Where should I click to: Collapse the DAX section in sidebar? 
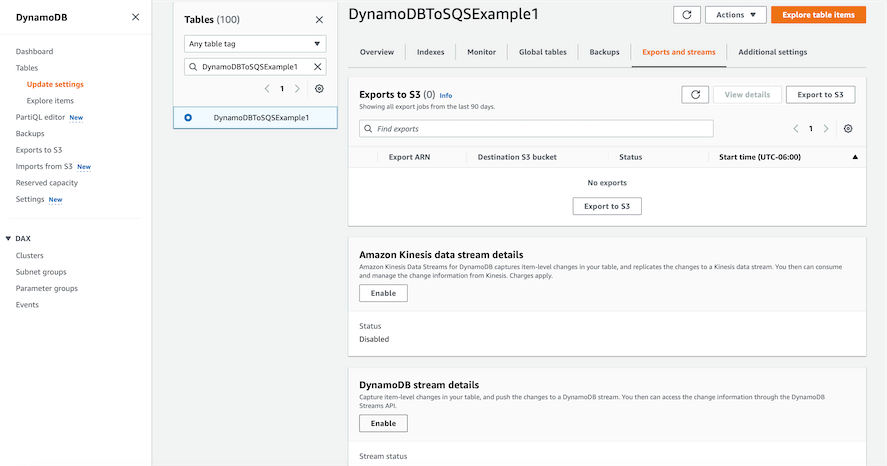[x=9, y=239]
